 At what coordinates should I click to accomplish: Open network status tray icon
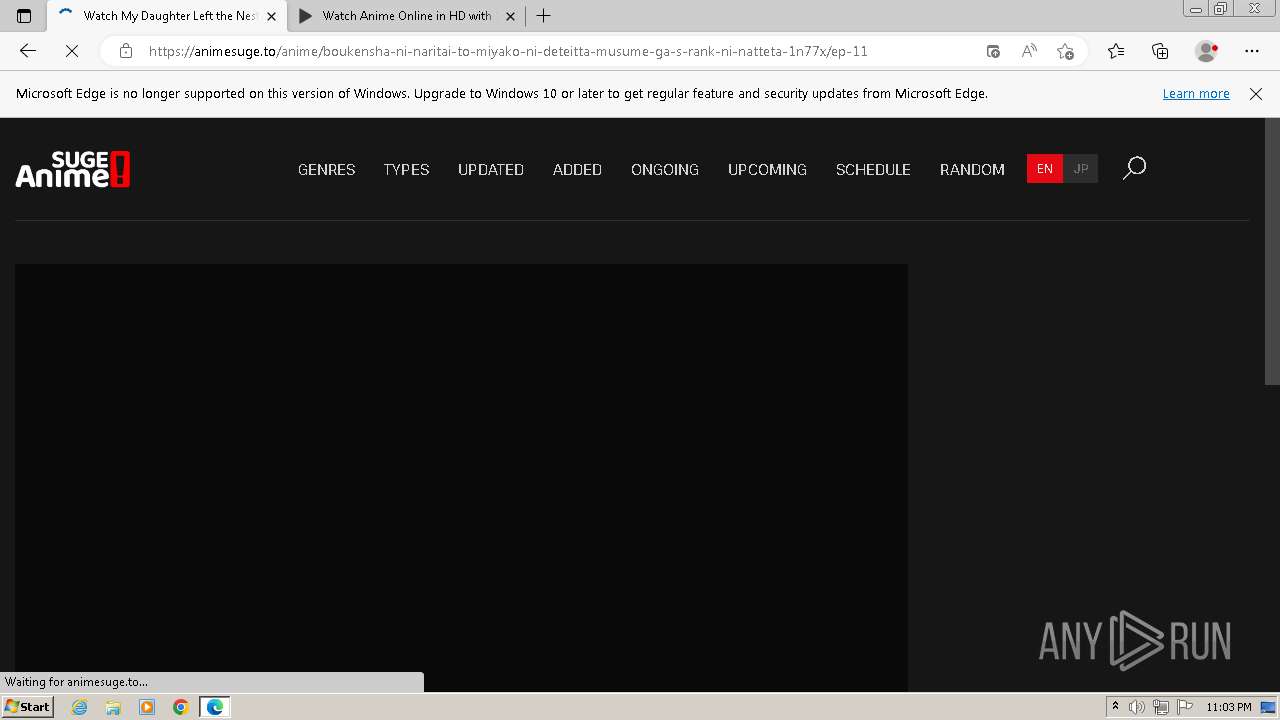(1161, 707)
